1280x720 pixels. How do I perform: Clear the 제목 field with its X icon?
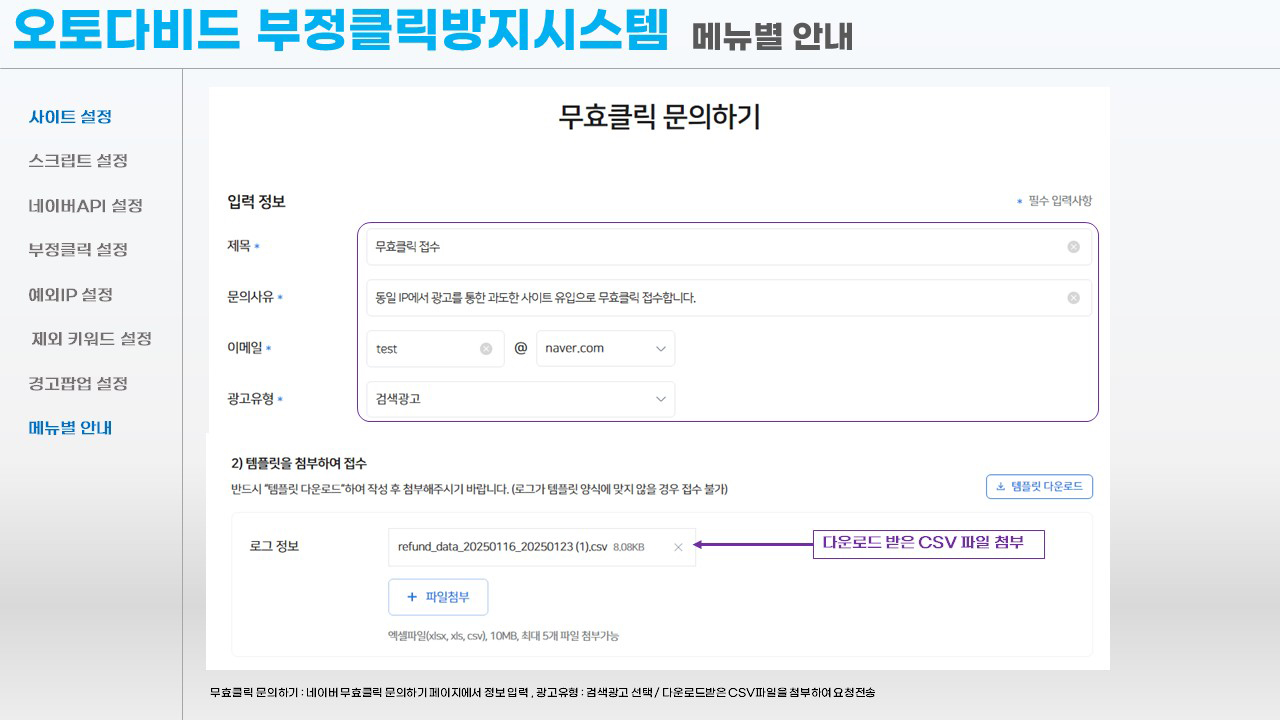(x=1073, y=247)
